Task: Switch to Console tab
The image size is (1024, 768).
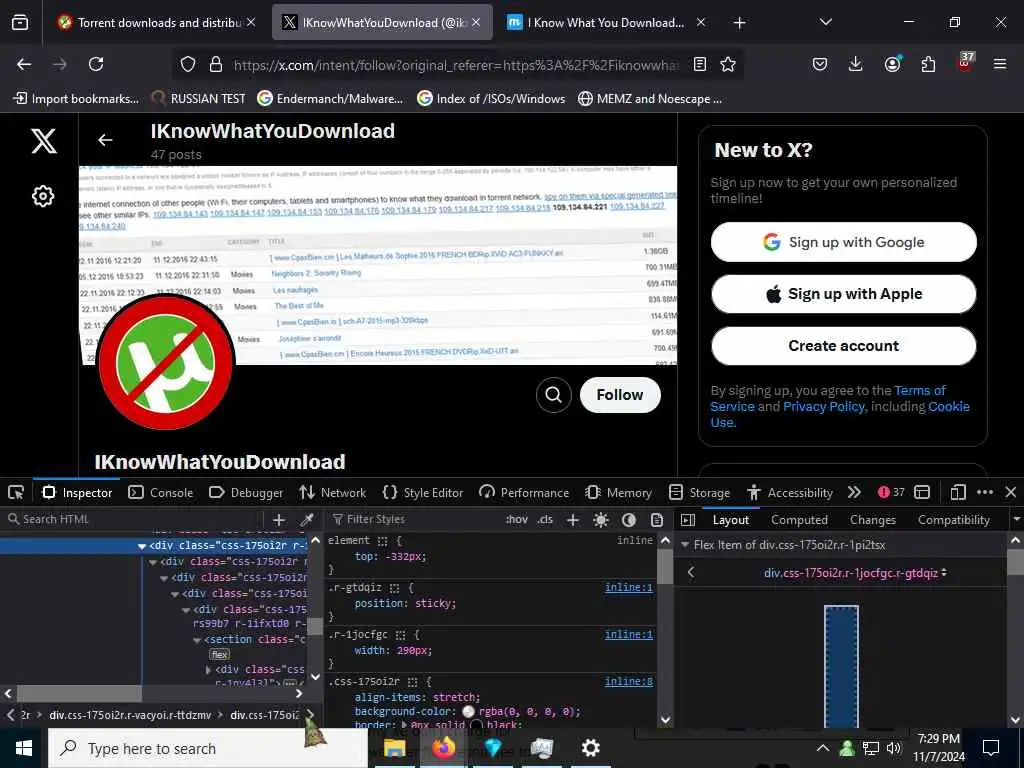Action: coord(161,492)
